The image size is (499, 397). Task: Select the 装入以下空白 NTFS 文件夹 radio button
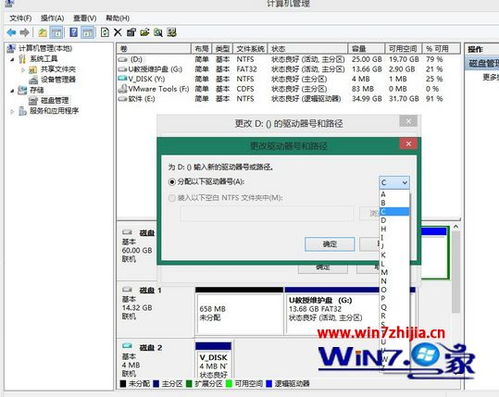click(x=172, y=198)
